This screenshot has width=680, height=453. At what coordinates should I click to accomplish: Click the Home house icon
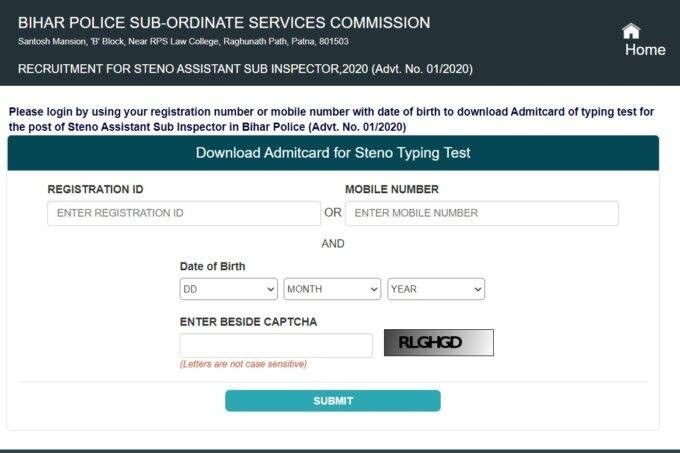[x=631, y=31]
